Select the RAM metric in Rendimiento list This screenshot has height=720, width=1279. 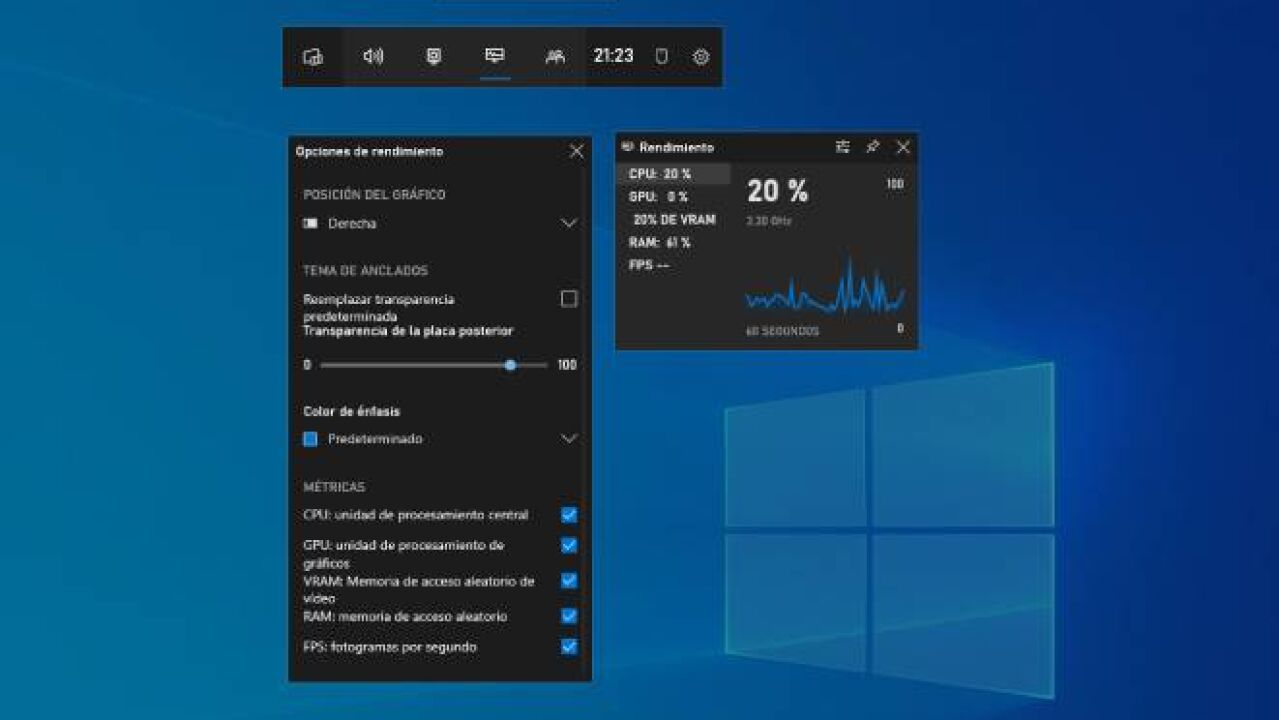(x=660, y=243)
